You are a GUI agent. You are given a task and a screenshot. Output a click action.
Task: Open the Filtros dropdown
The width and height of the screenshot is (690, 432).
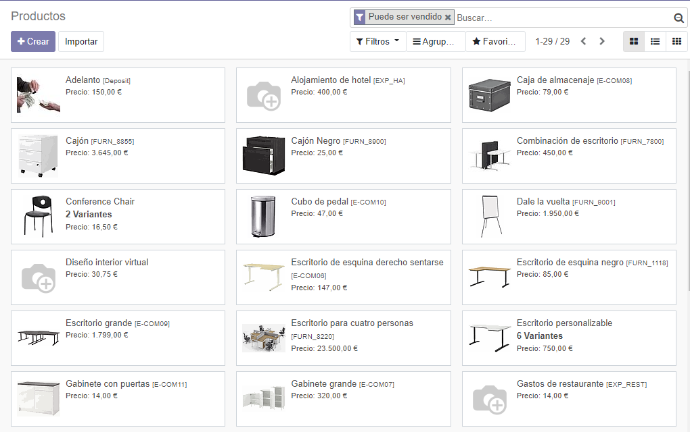(376, 42)
